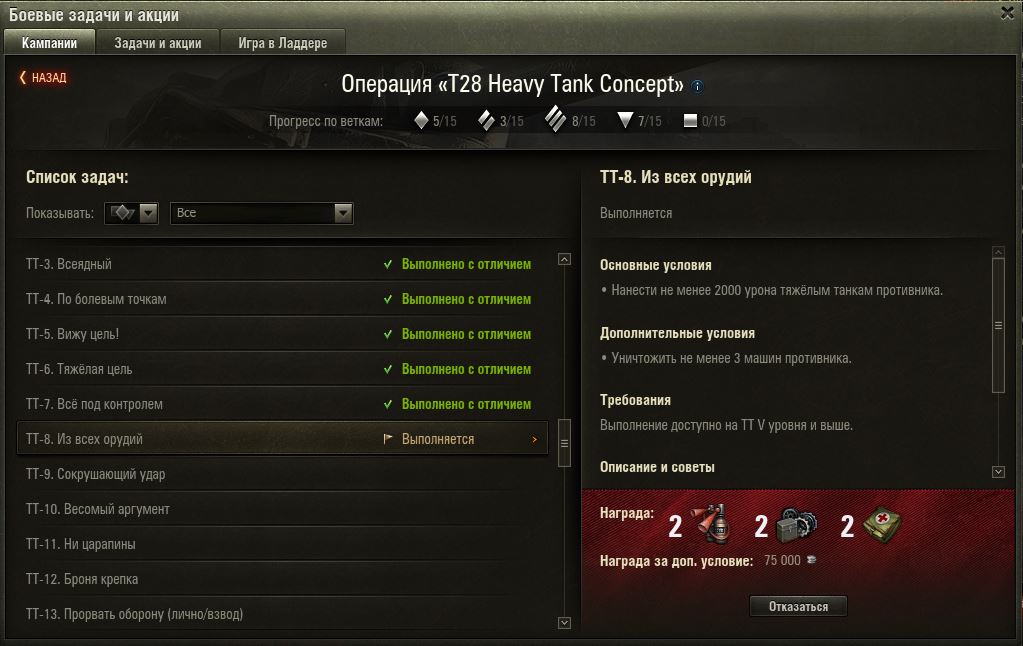Switch to the 'Игра в Ладдере' tab
Viewport: 1023px width, 646px height.
click(x=282, y=43)
